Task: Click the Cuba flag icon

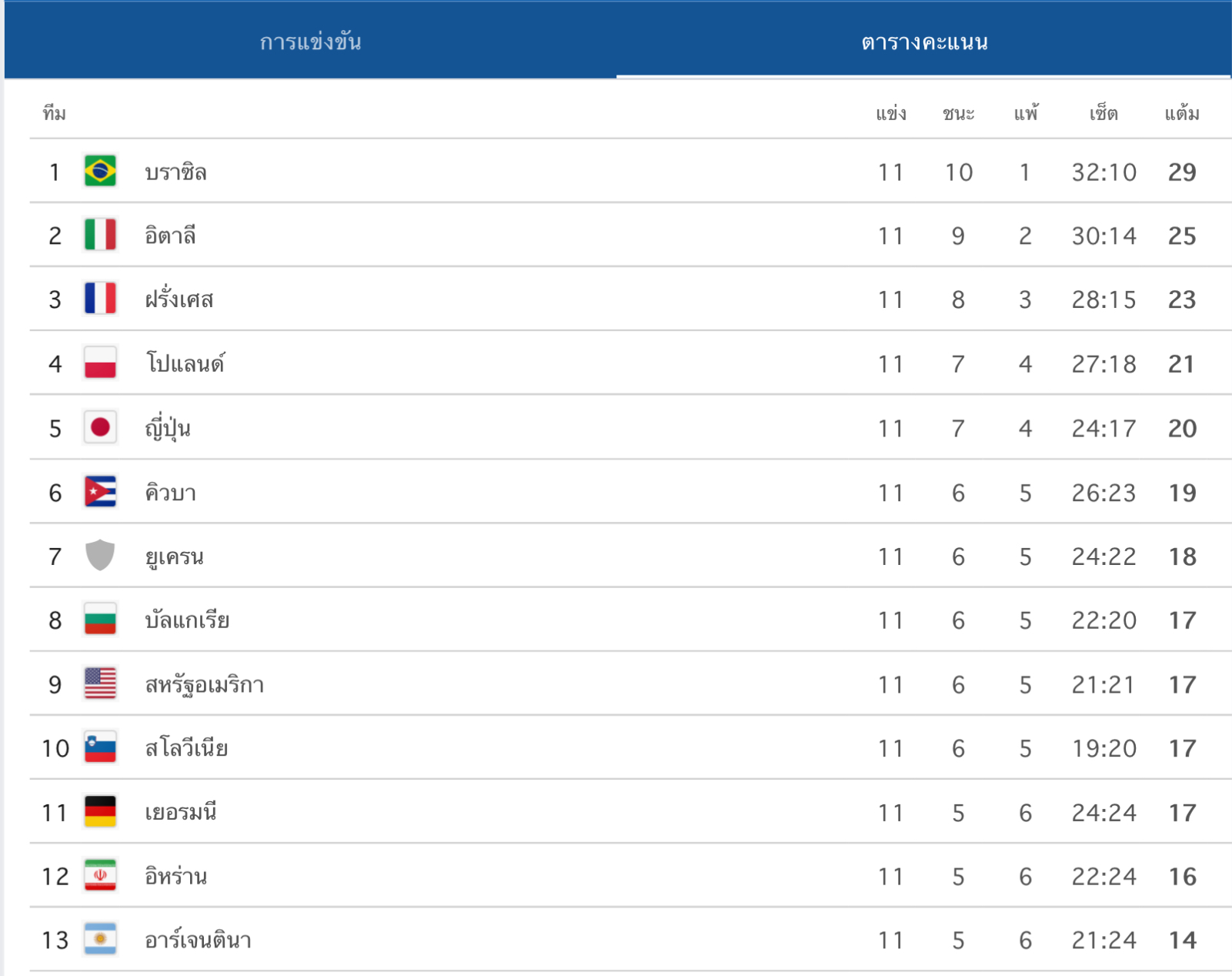Action: [100, 492]
